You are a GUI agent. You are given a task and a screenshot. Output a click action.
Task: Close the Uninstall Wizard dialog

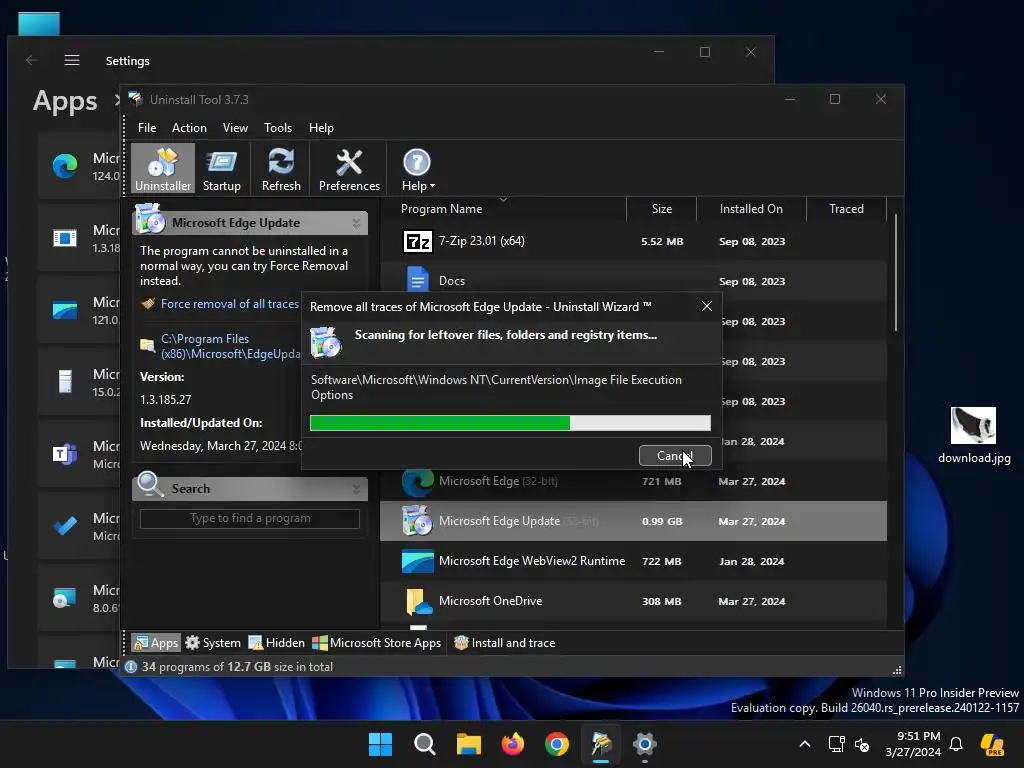tap(707, 306)
